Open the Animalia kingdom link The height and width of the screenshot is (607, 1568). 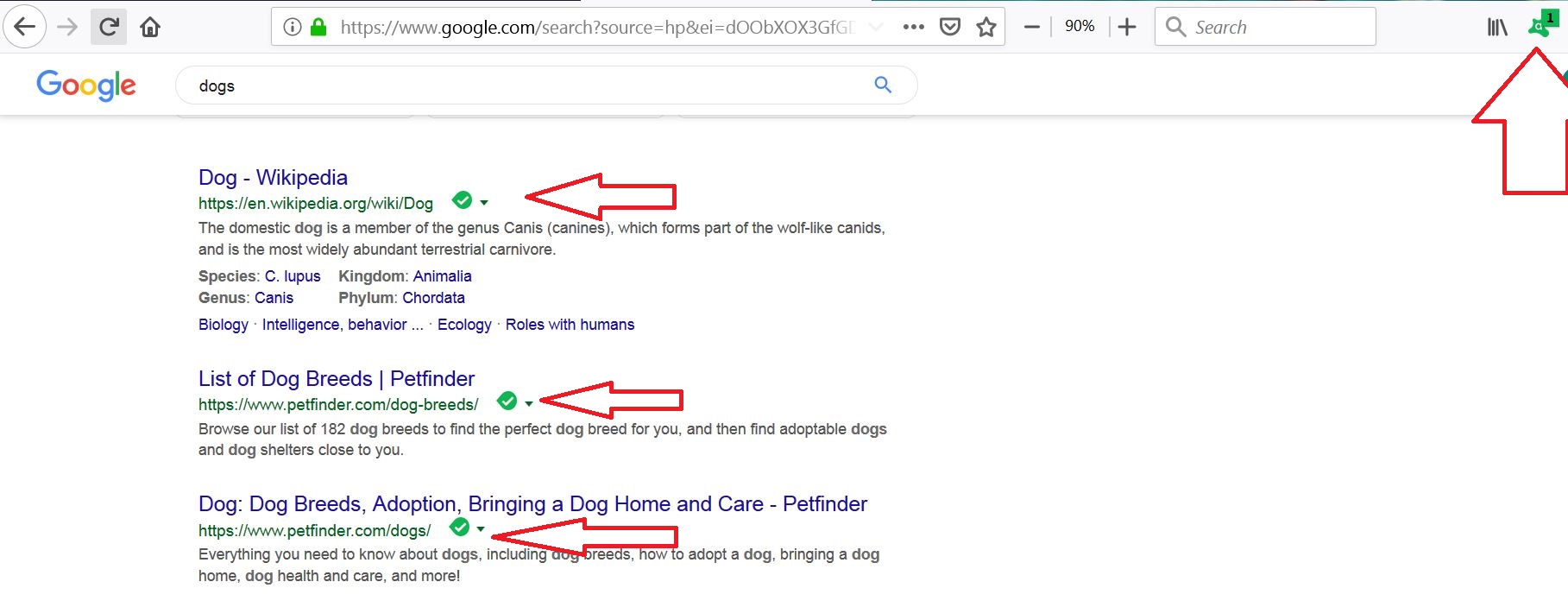442,276
